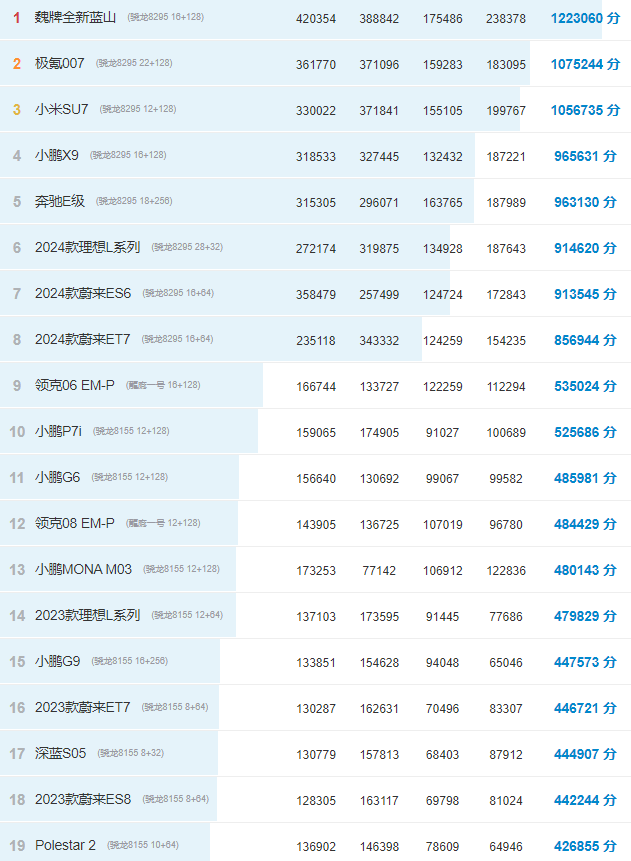Open the Polestar 2 entry

point(65,846)
